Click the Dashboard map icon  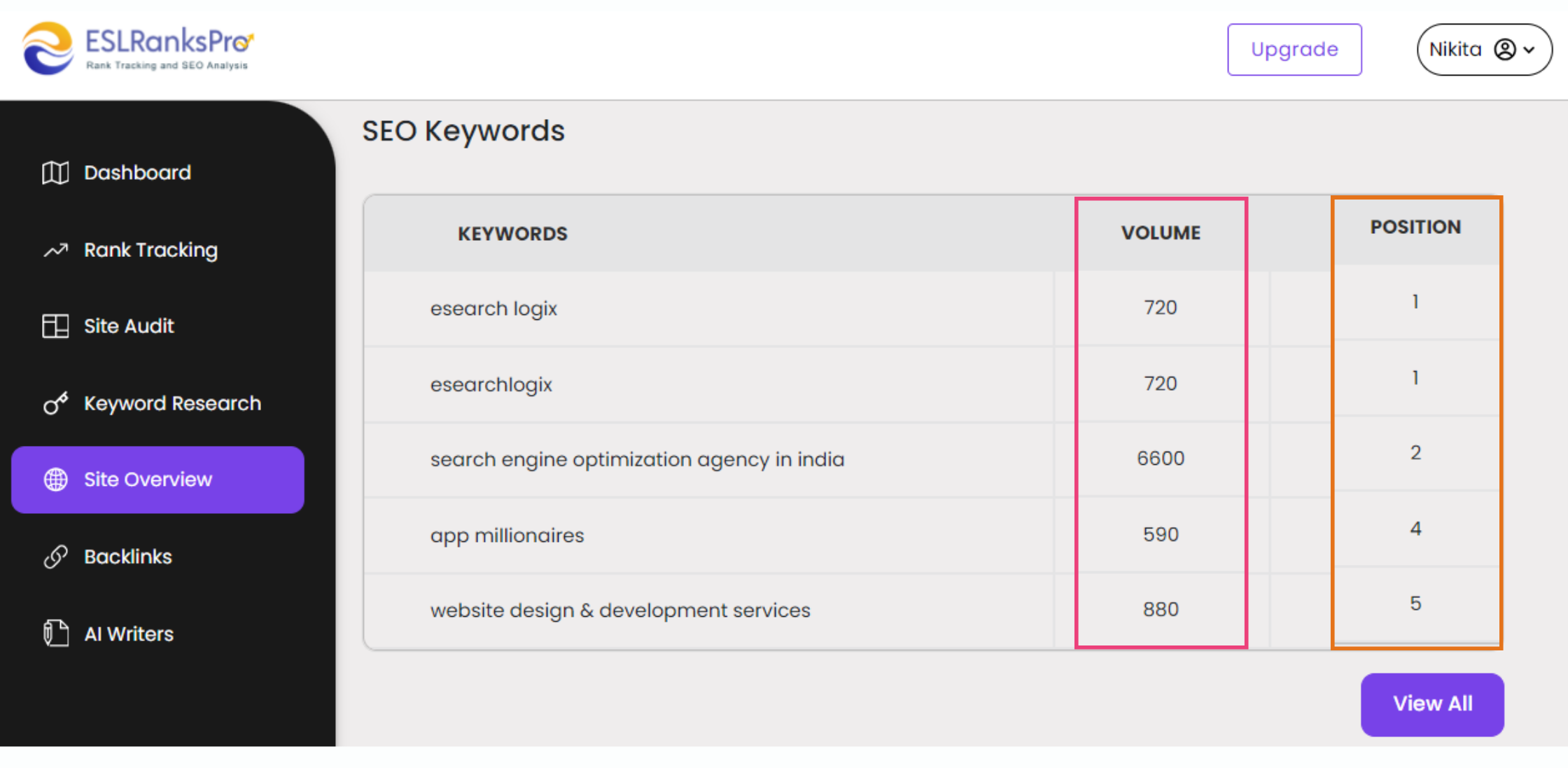55,172
